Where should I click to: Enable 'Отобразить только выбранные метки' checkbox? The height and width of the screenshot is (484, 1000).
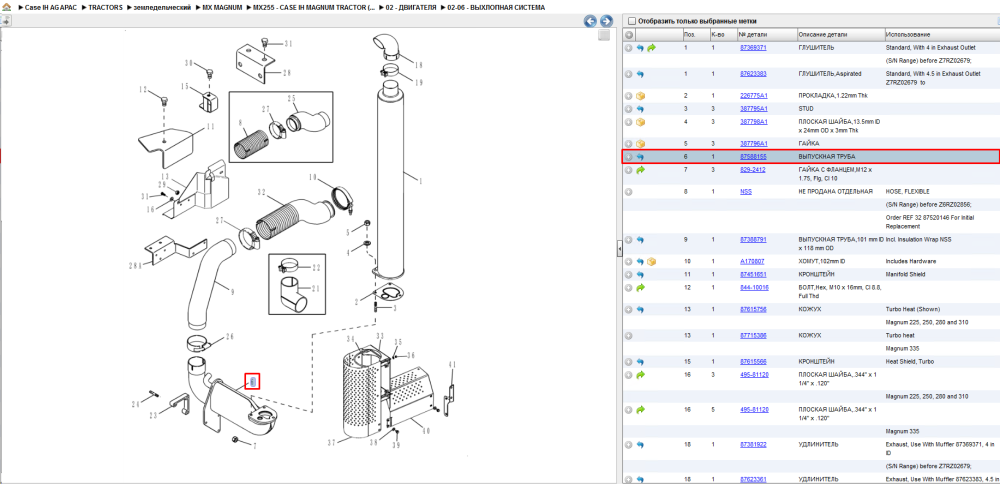[x=632, y=21]
